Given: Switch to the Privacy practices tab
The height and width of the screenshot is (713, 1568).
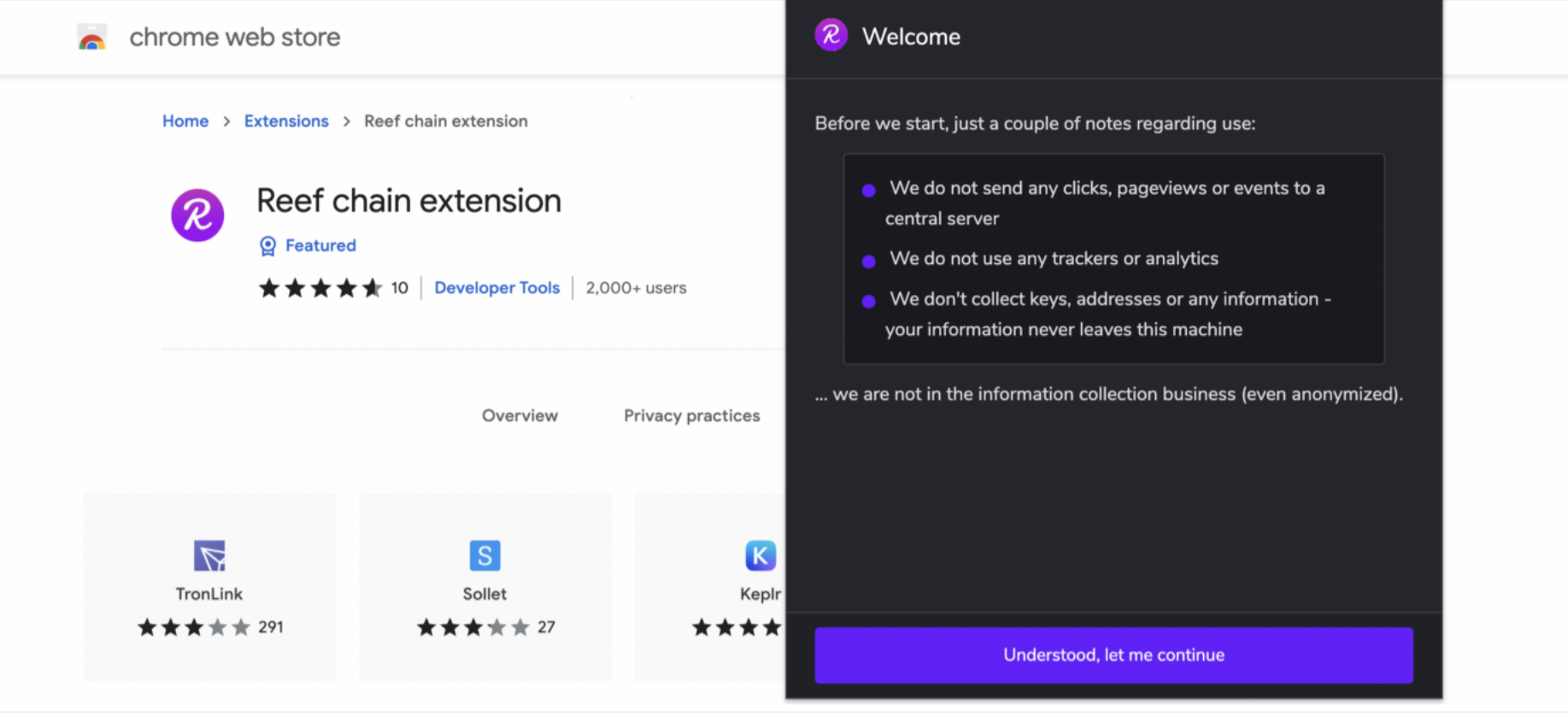Looking at the screenshot, I should [691, 415].
